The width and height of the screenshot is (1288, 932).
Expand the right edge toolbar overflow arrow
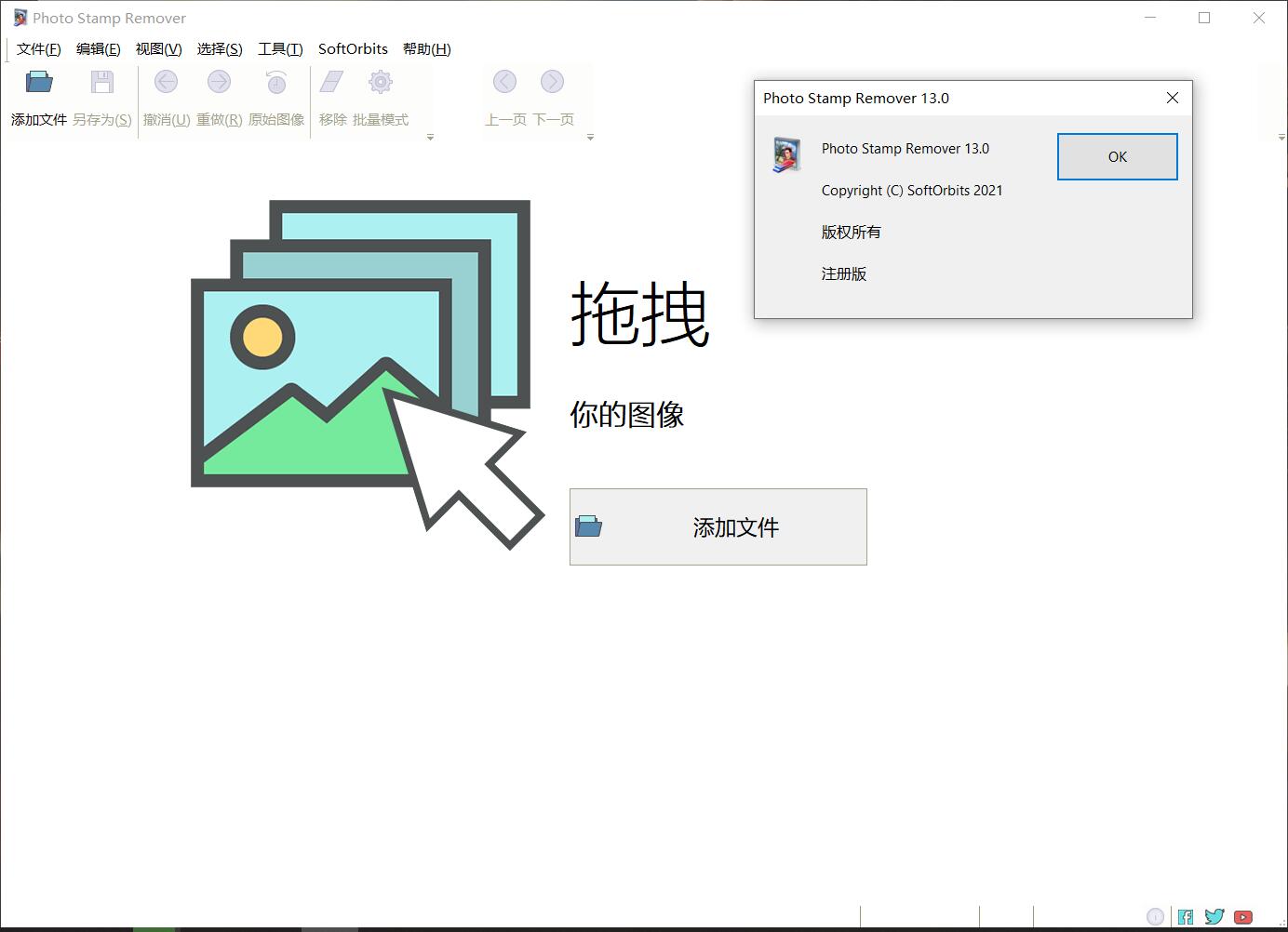(1281, 138)
